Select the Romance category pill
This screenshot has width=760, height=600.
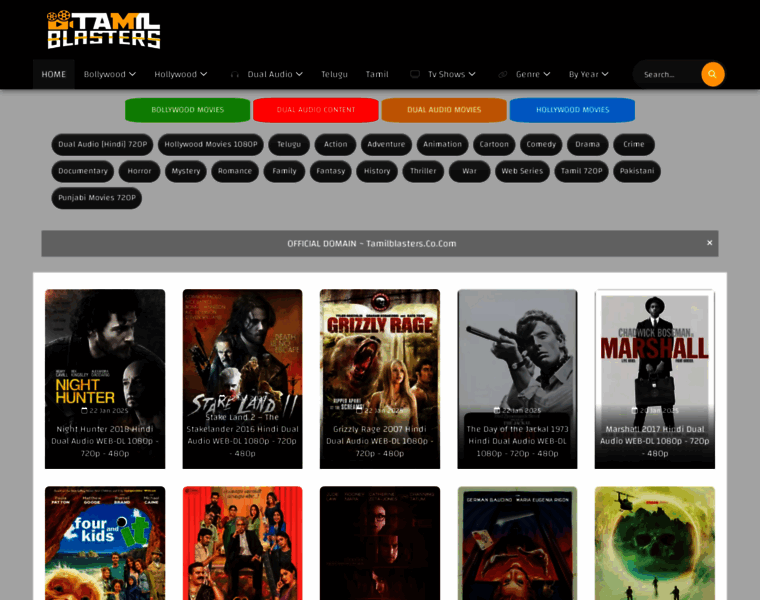pyautogui.click(x=235, y=171)
